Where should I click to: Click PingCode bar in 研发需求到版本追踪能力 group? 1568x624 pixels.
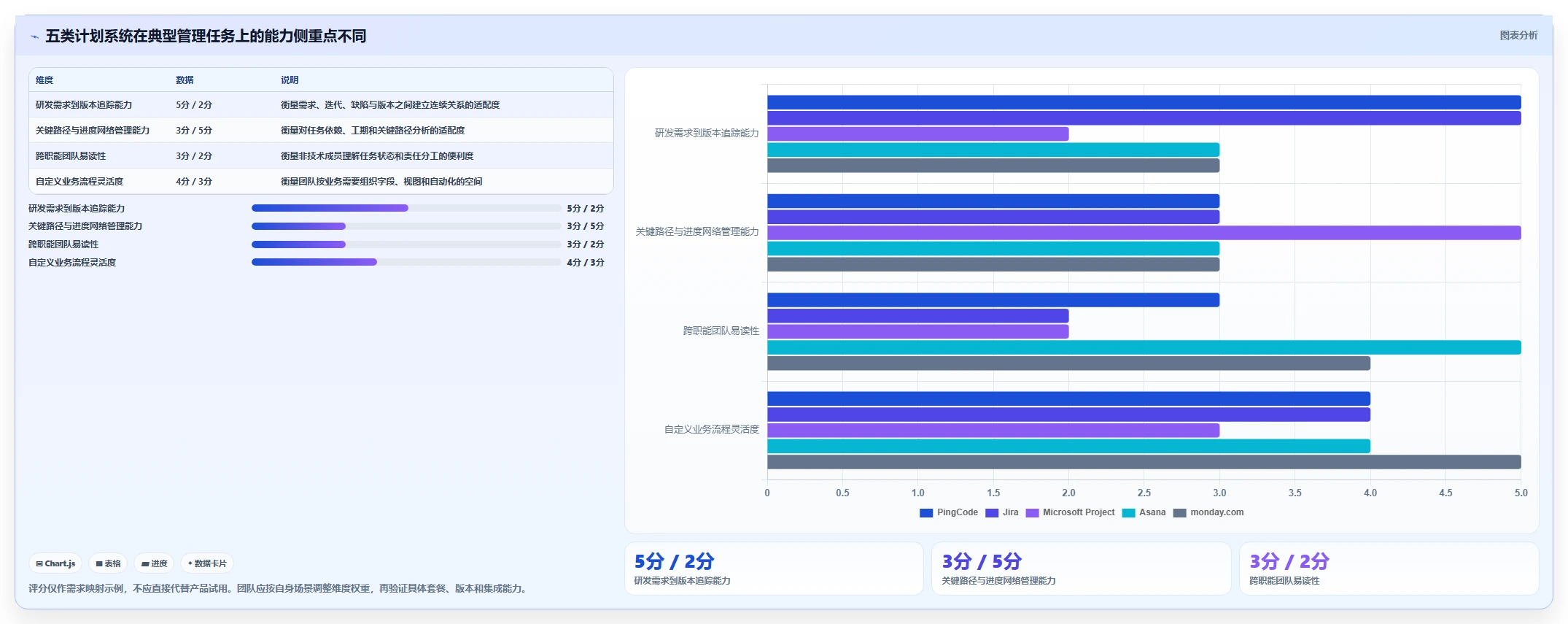[x=1144, y=102]
